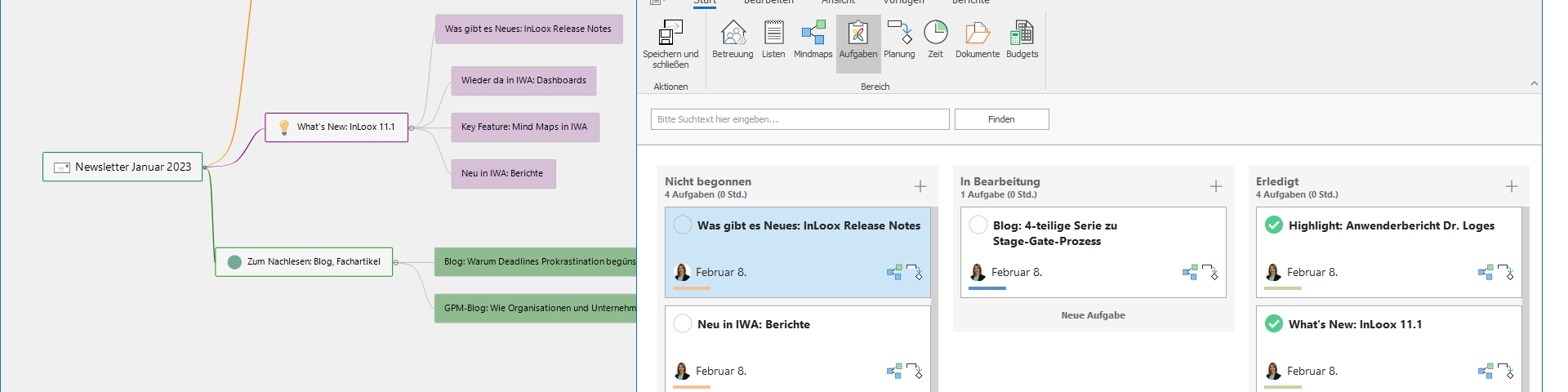Collapse the What's New: InLoox 11.1 branch
This screenshot has height=392, width=1568.
click(x=412, y=127)
